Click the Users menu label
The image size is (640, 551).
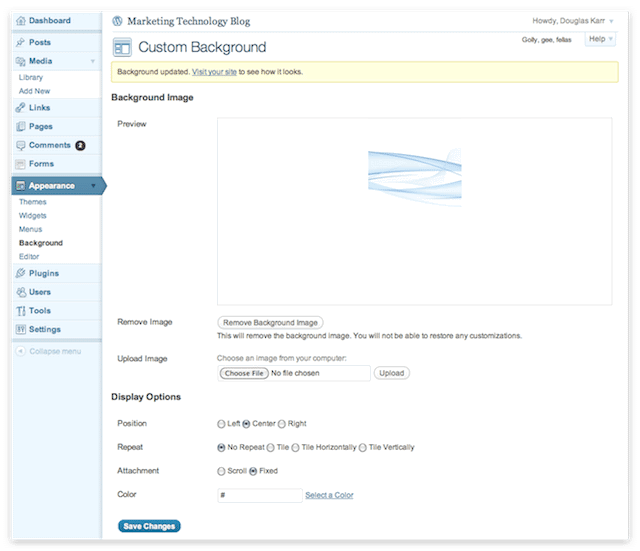(40, 292)
